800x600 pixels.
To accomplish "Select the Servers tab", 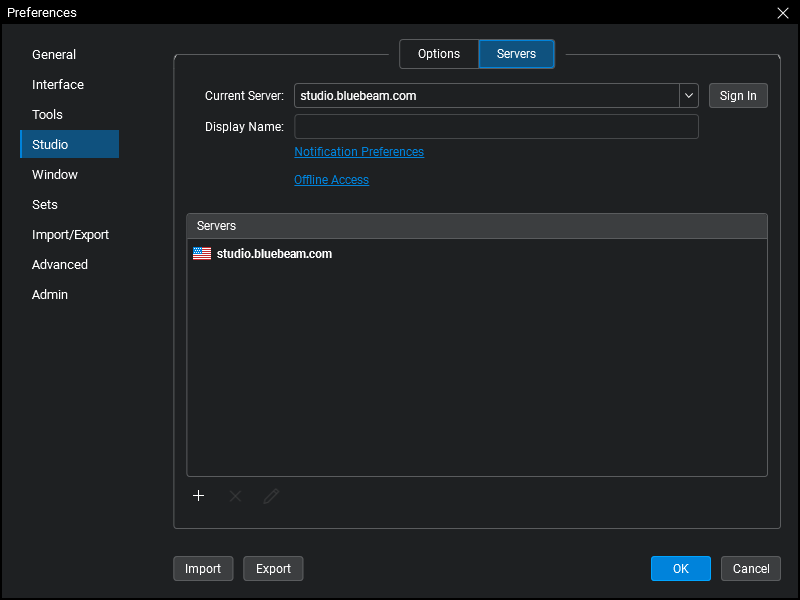I will (x=516, y=54).
